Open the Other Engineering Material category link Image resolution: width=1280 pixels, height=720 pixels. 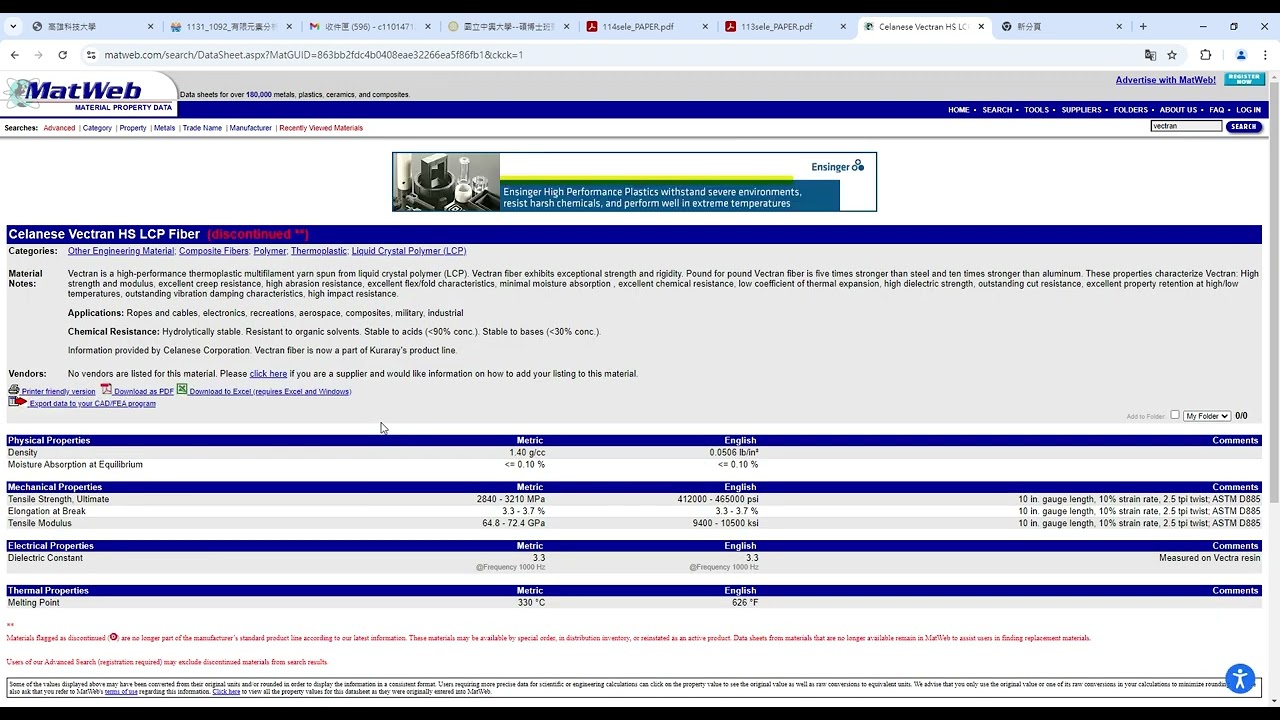(121, 251)
